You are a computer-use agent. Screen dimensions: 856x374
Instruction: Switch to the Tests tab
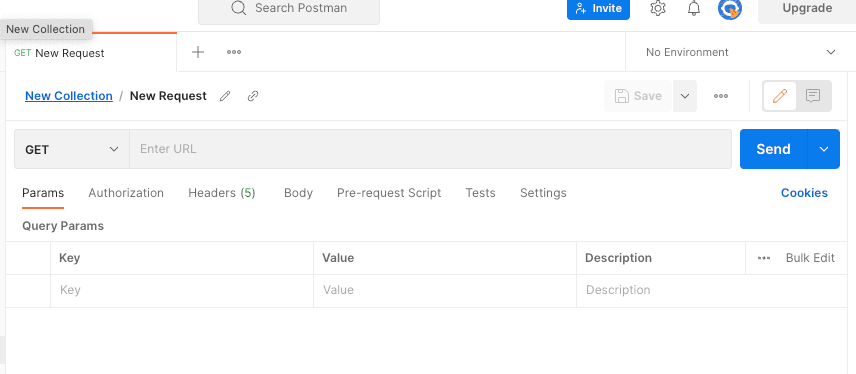(480, 193)
